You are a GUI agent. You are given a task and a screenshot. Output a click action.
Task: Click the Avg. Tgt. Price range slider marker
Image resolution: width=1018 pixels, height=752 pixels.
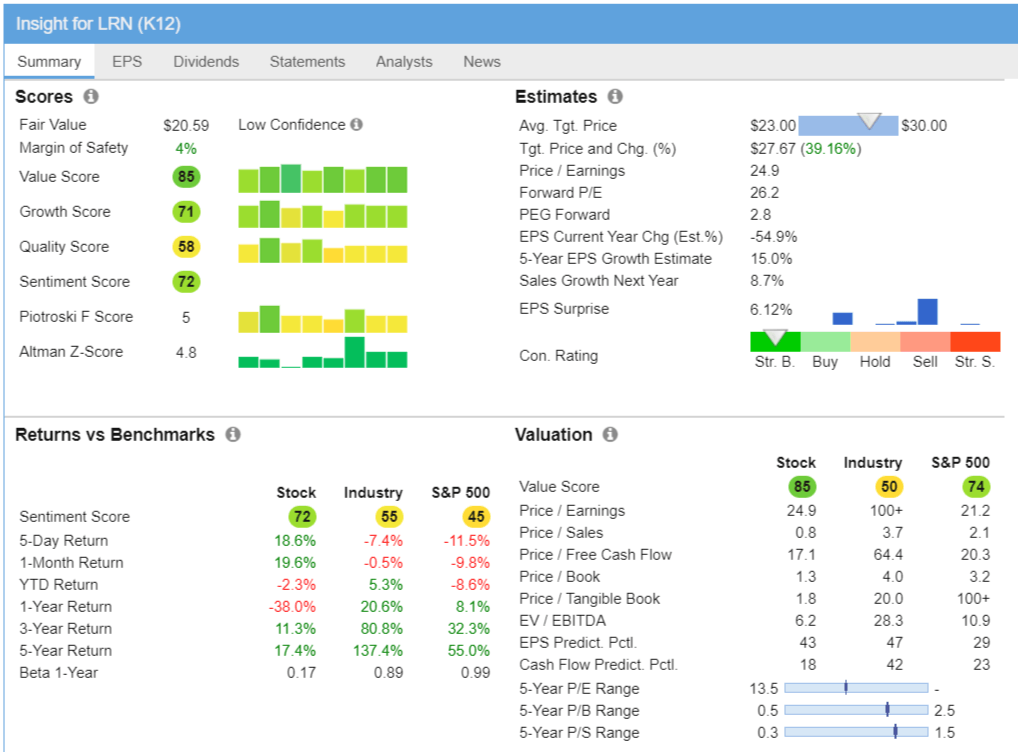[x=869, y=121]
